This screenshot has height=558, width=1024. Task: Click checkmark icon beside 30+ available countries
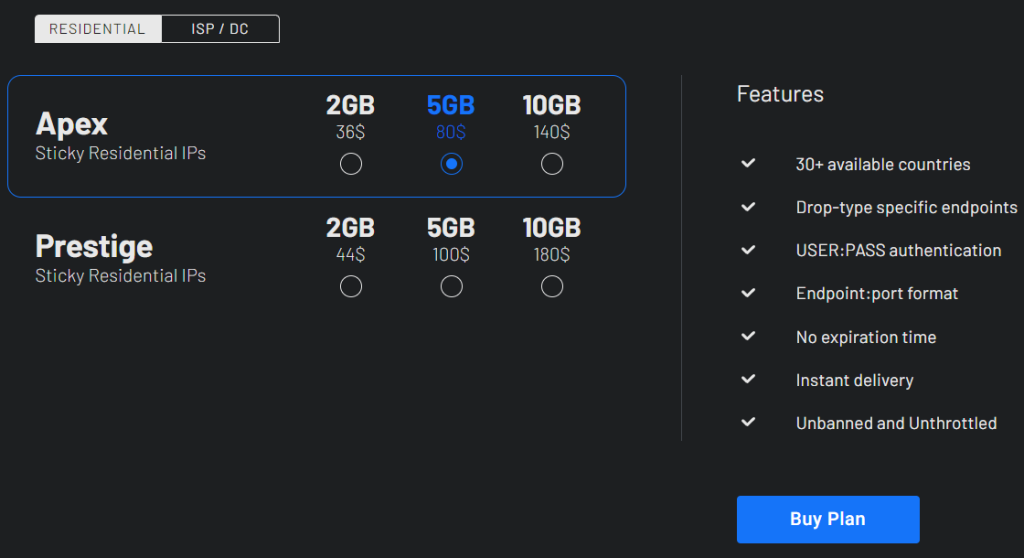pyautogui.click(x=748, y=163)
